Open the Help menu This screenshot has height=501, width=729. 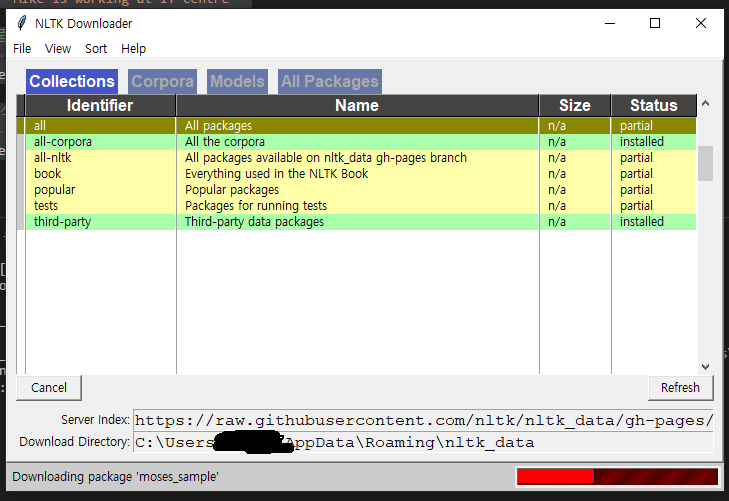(x=133, y=48)
